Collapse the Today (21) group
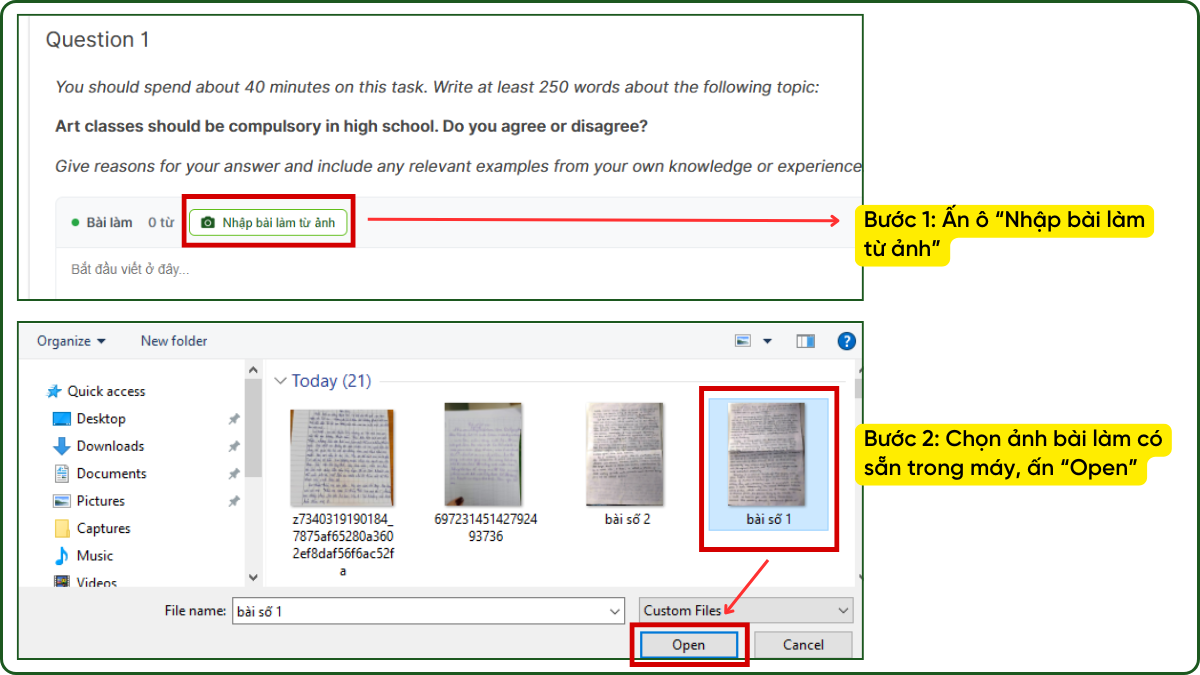The width and height of the screenshot is (1200, 675). 281,381
